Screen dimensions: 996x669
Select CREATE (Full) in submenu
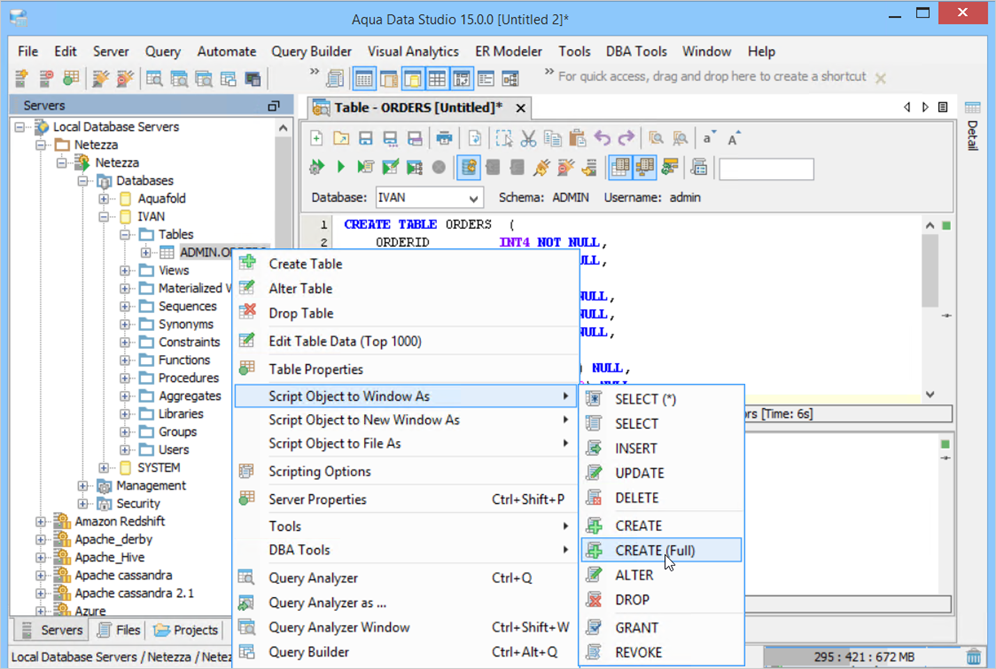(661, 550)
